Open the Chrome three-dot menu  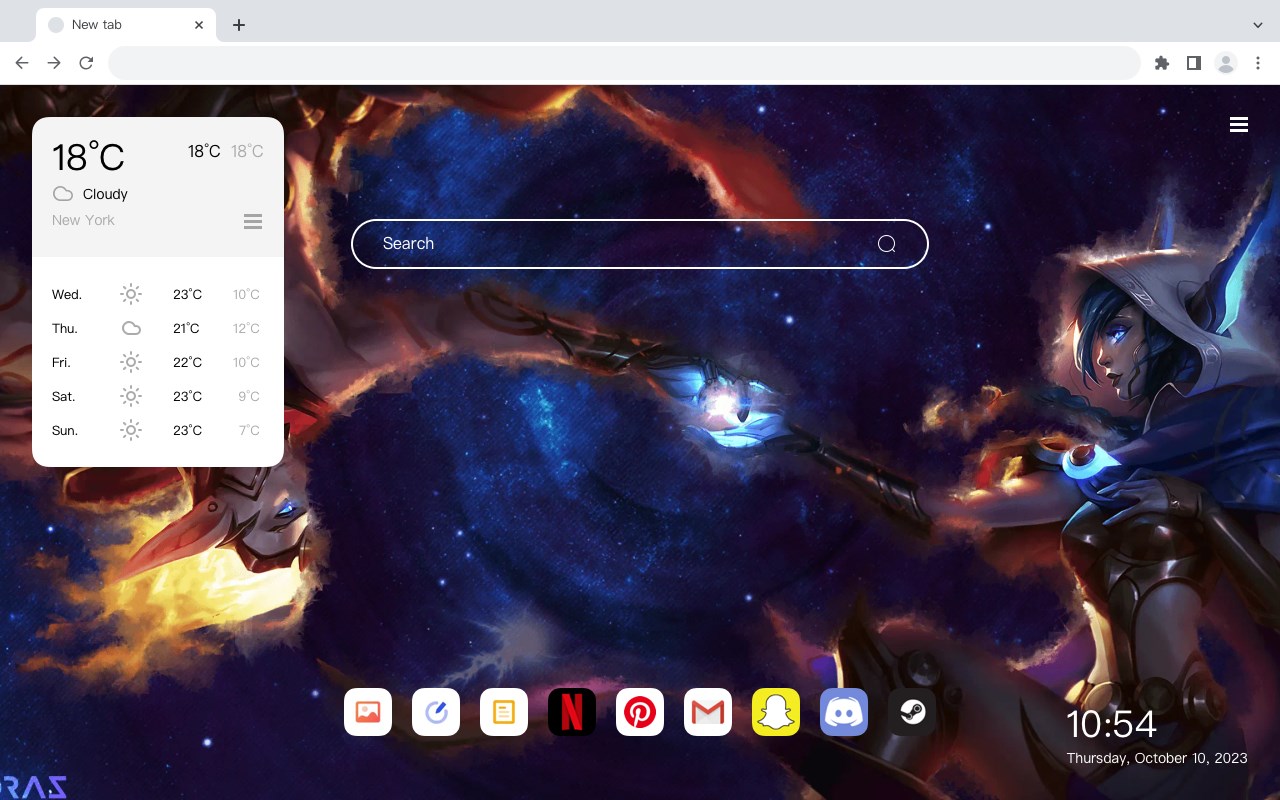pos(1258,63)
